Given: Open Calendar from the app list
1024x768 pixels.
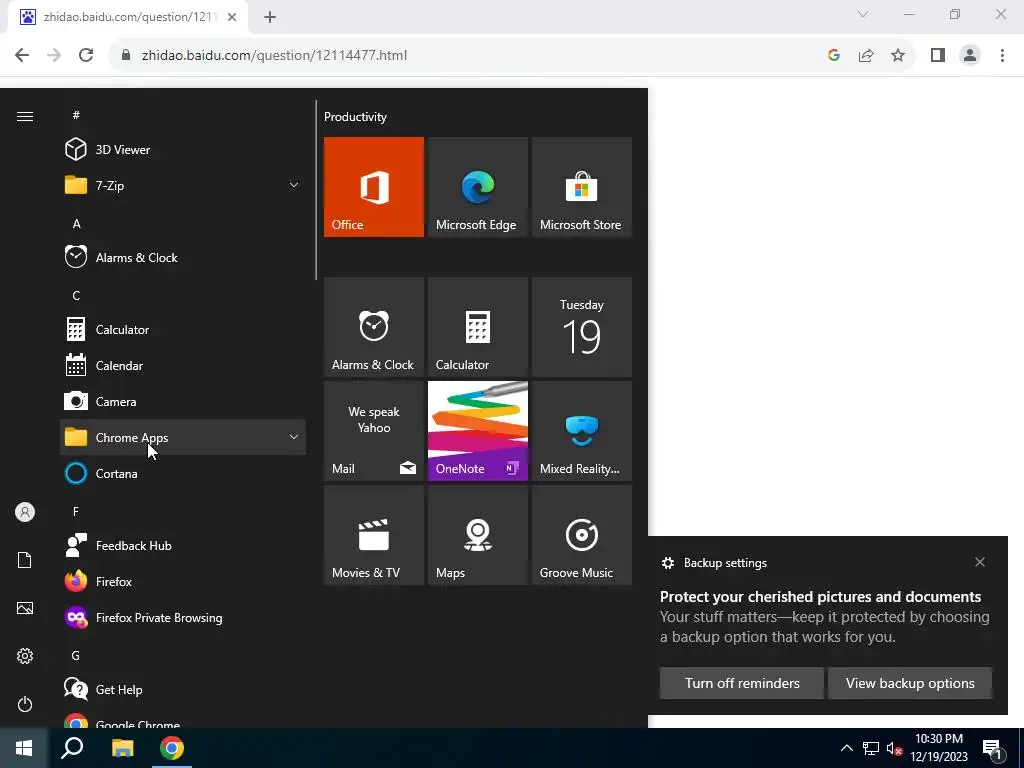Looking at the screenshot, I should tap(183, 366).
